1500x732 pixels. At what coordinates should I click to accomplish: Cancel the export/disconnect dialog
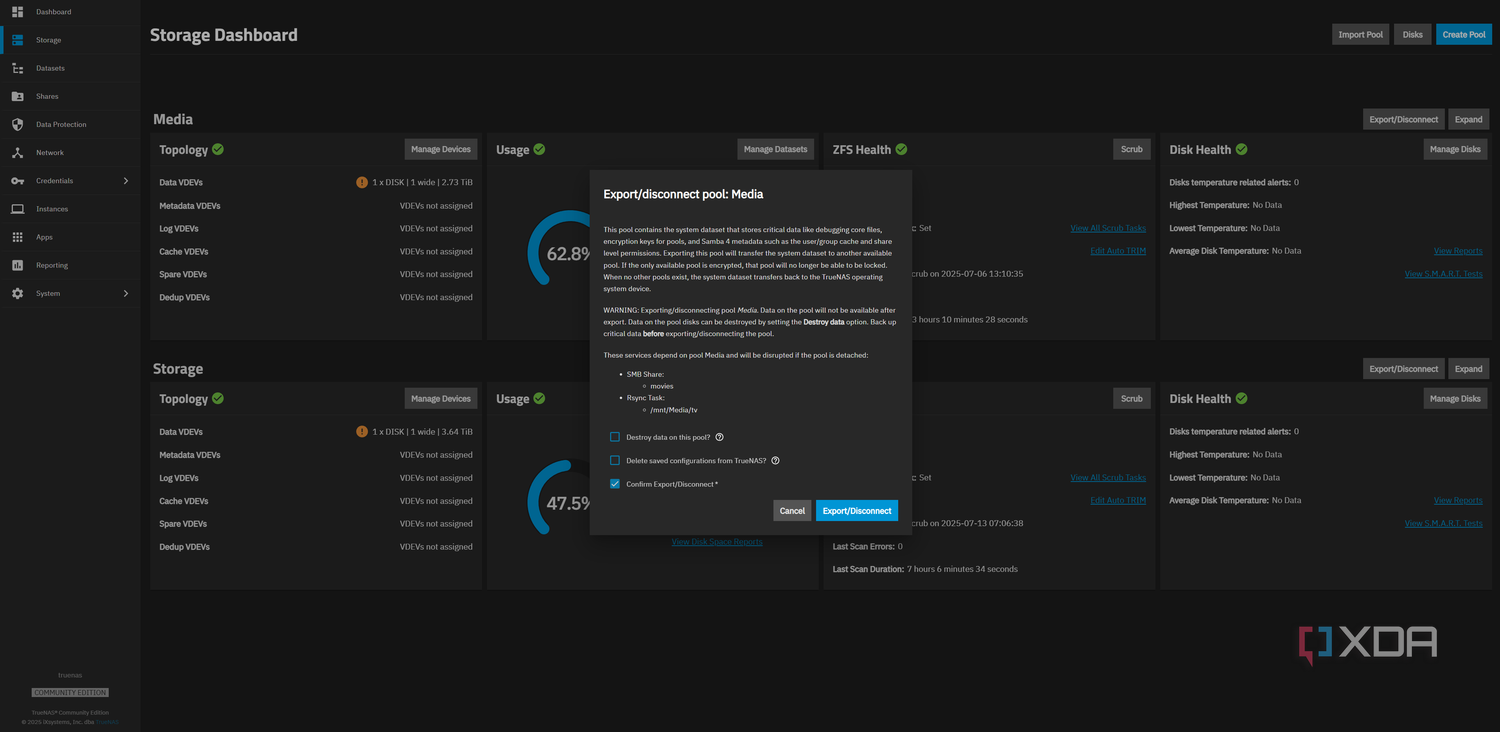click(x=792, y=511)
